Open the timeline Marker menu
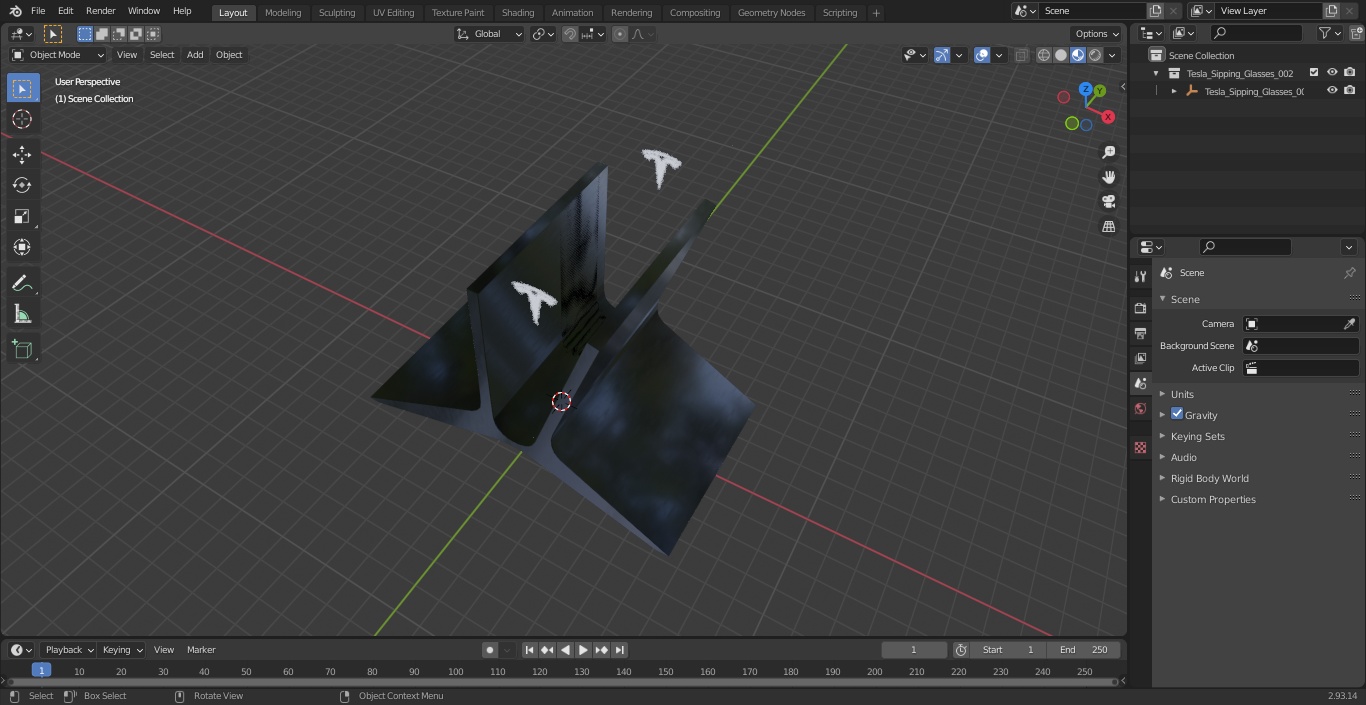 pyautogui.click(x=201, y=650)
